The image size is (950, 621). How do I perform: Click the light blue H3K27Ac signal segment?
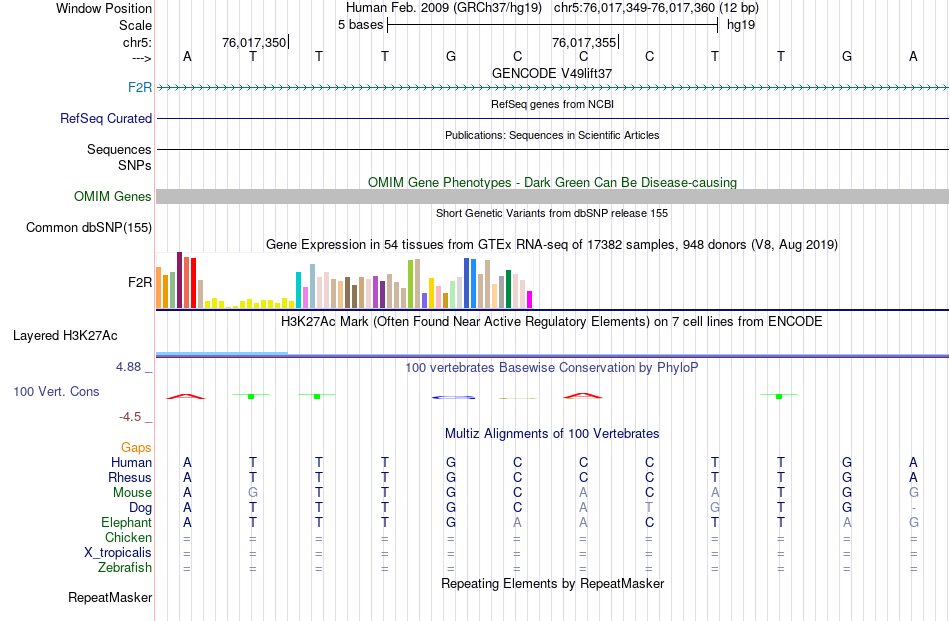point(222,353)
